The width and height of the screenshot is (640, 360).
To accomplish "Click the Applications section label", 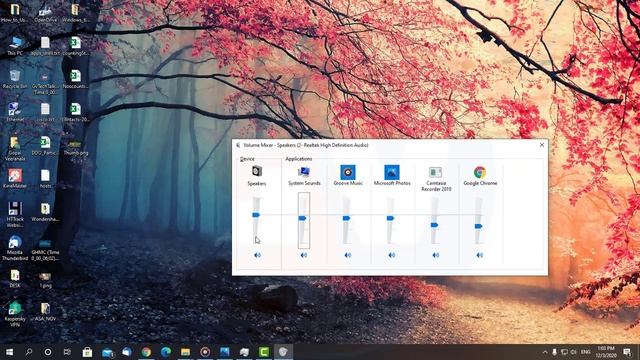I will coord(299,159).
